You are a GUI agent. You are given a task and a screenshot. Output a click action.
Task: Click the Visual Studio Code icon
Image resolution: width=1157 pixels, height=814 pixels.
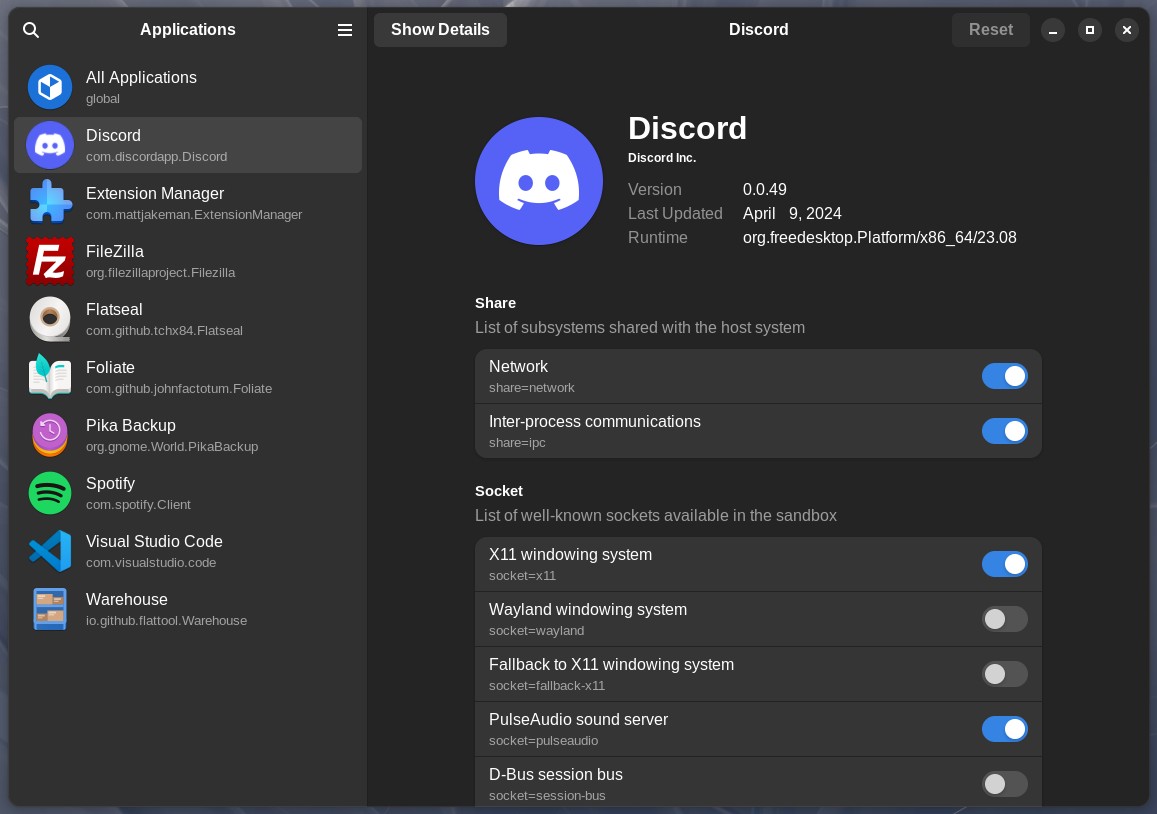(x=50, y=551)
